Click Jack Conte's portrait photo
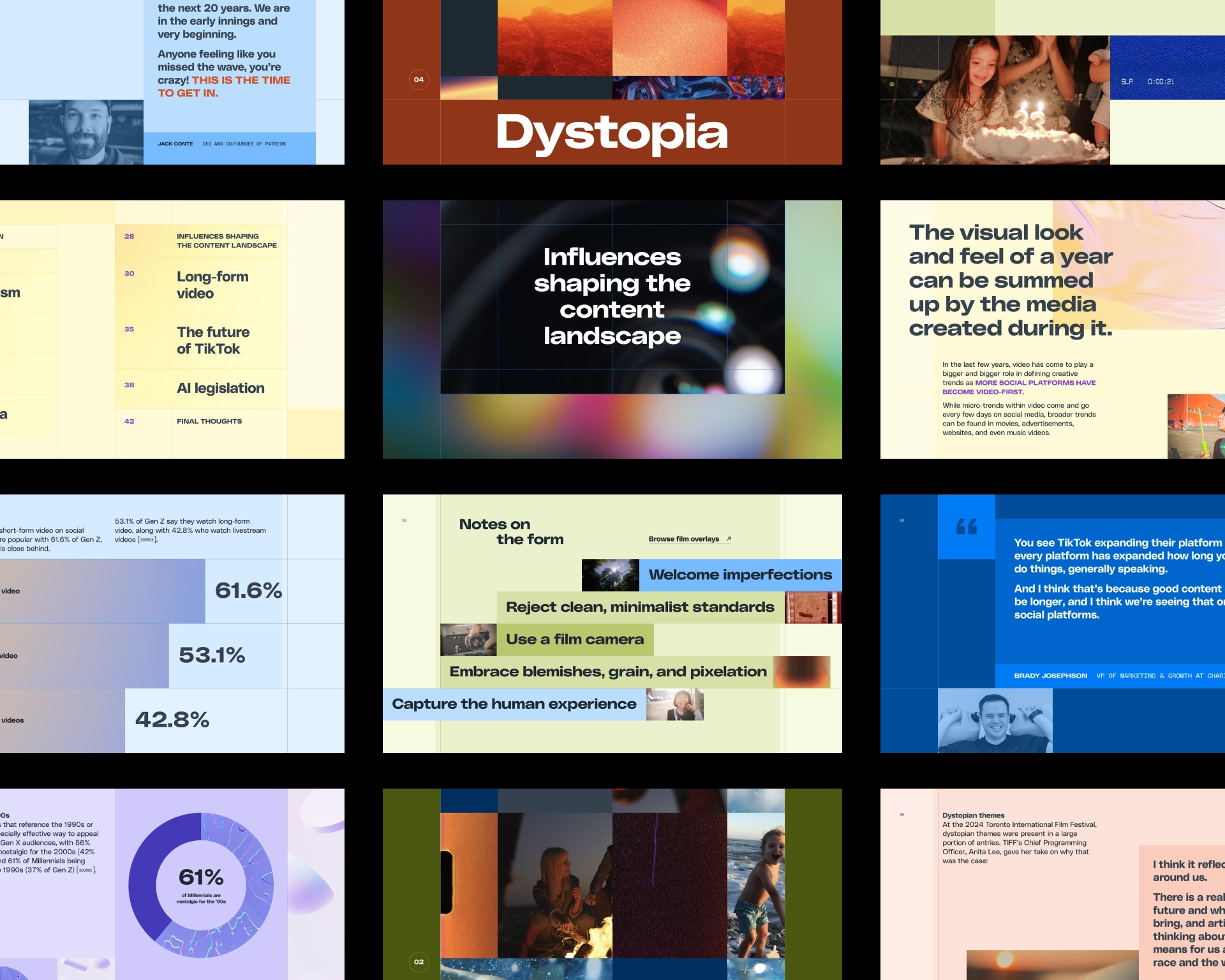Image resolution: width=1225 pixels, height=980 pixels. pos(86,132)
